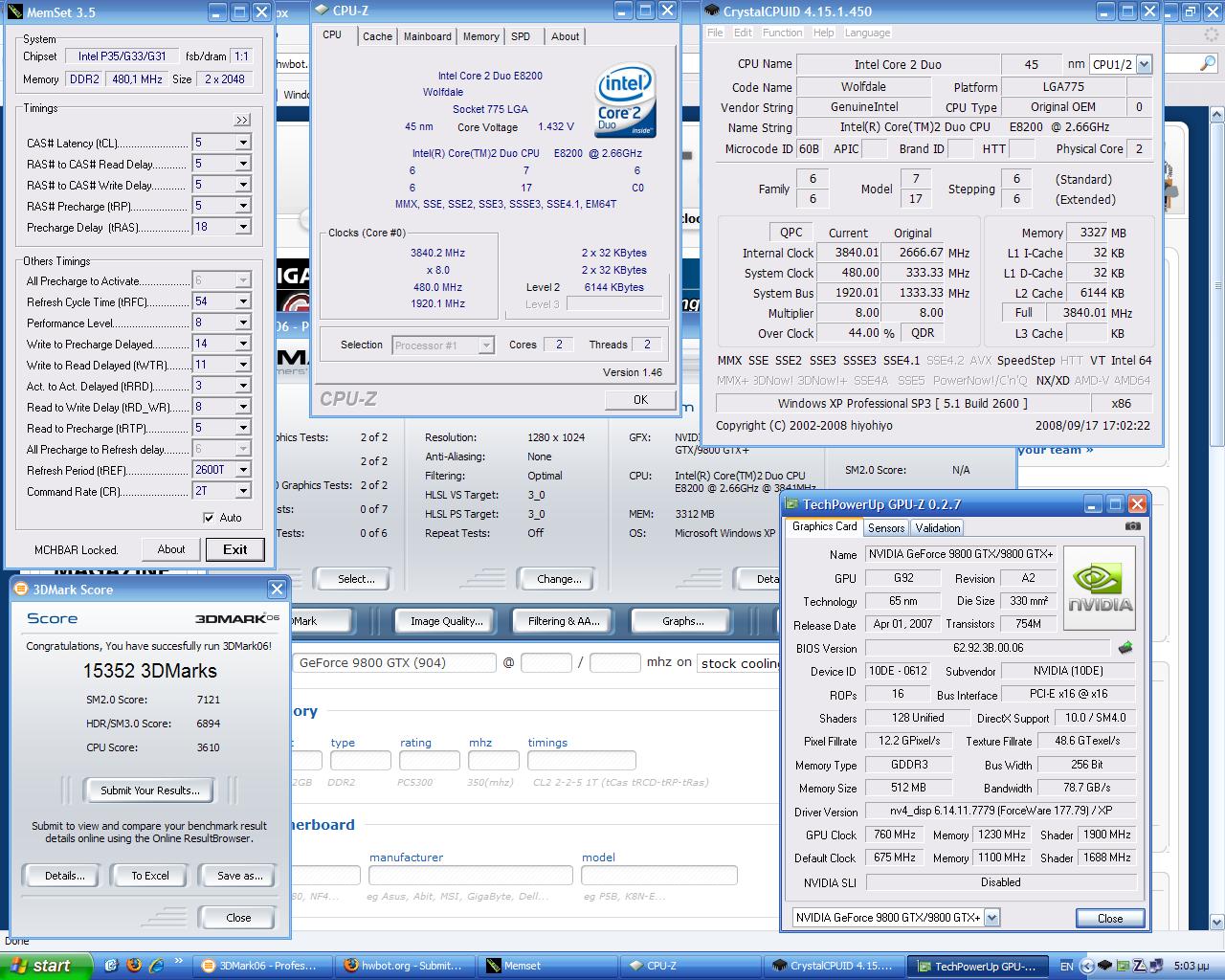1225x980 pixels.
Task: Click OK button in CPU-Z
Action: click(x=640, y=400)
